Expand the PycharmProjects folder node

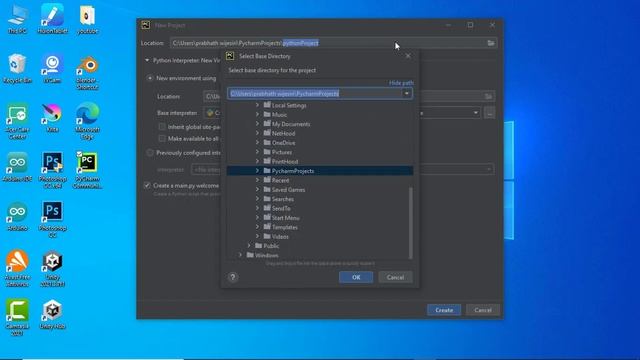(x=257, y=171)
